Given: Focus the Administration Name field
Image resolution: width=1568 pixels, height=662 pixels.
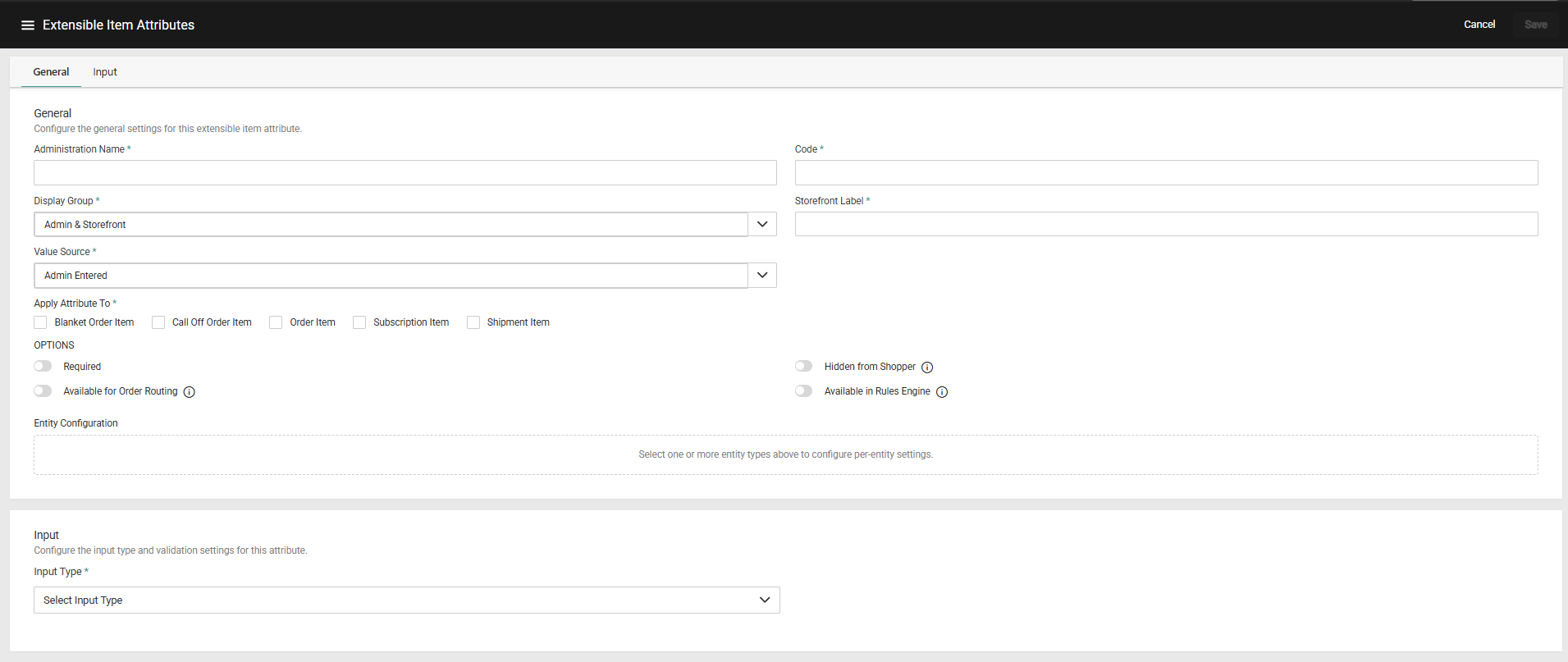Looking at the screenshot, I should click(x=405, y=172).
